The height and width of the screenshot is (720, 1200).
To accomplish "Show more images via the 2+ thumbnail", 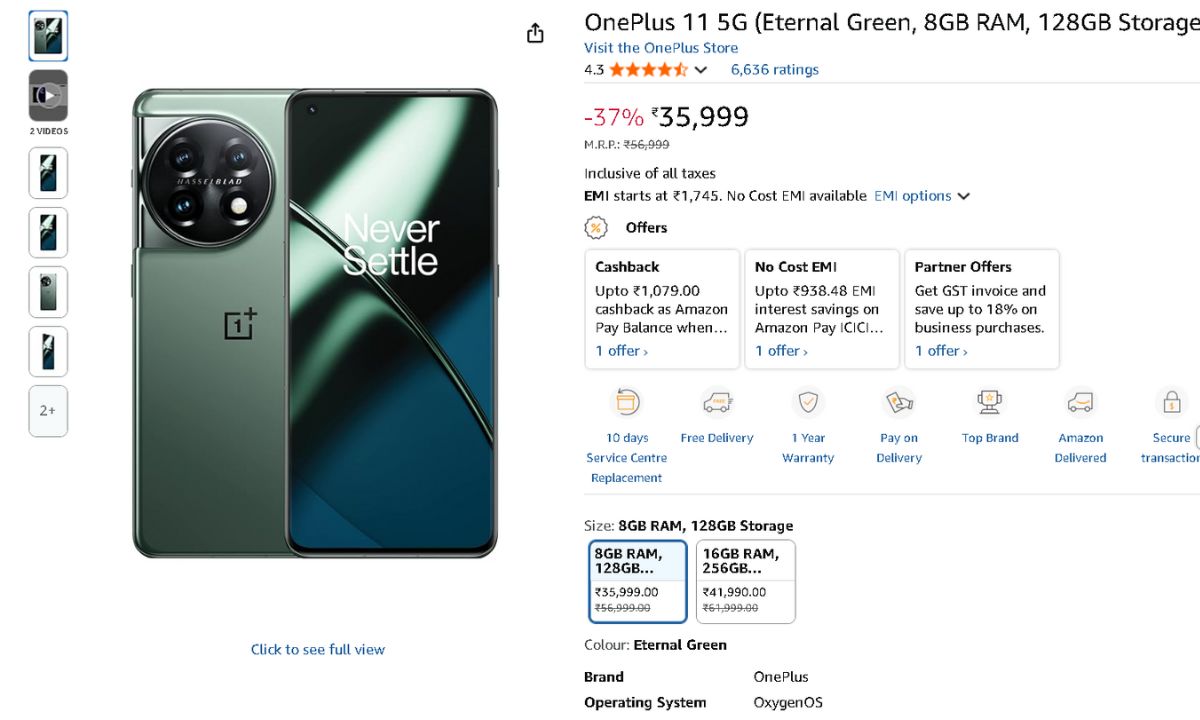I will pyautogui.click(x=48, y=411).
